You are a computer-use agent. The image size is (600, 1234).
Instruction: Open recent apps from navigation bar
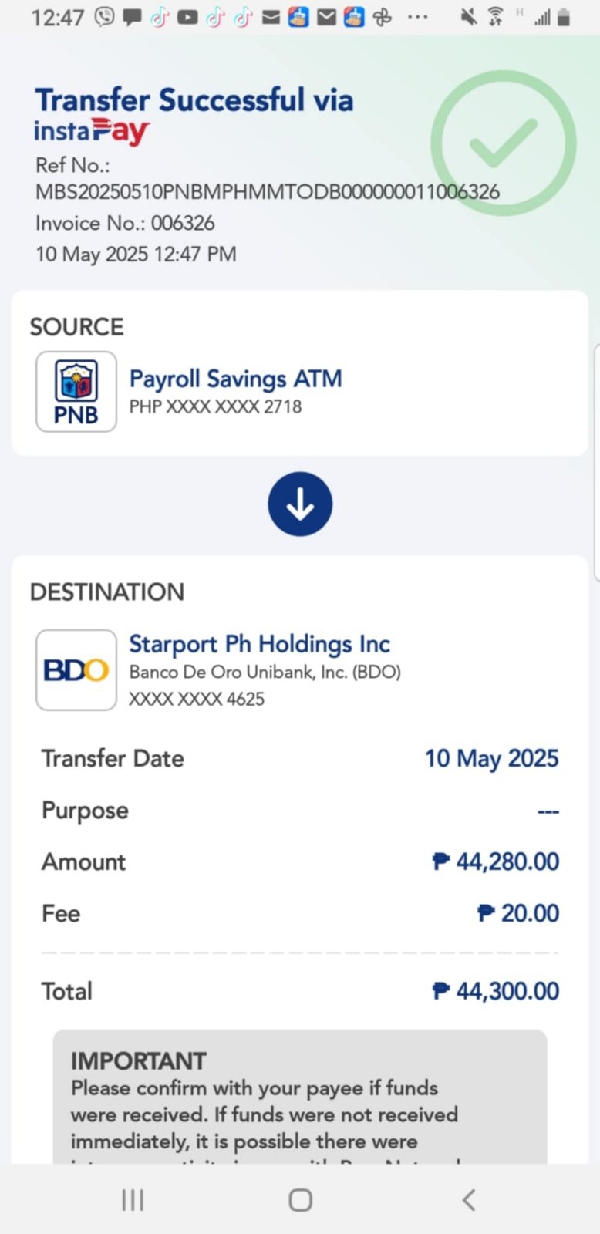pyautogui.click(x=133, y=1200)
